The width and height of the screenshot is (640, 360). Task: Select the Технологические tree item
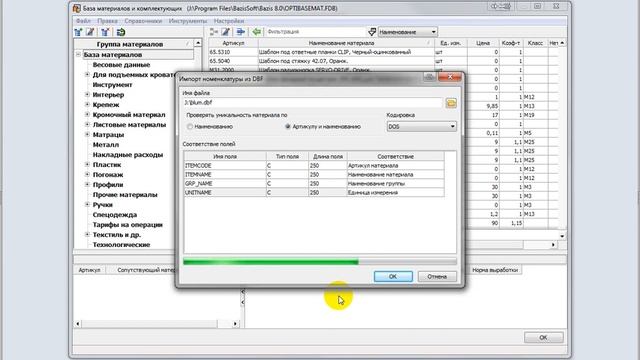121,244
